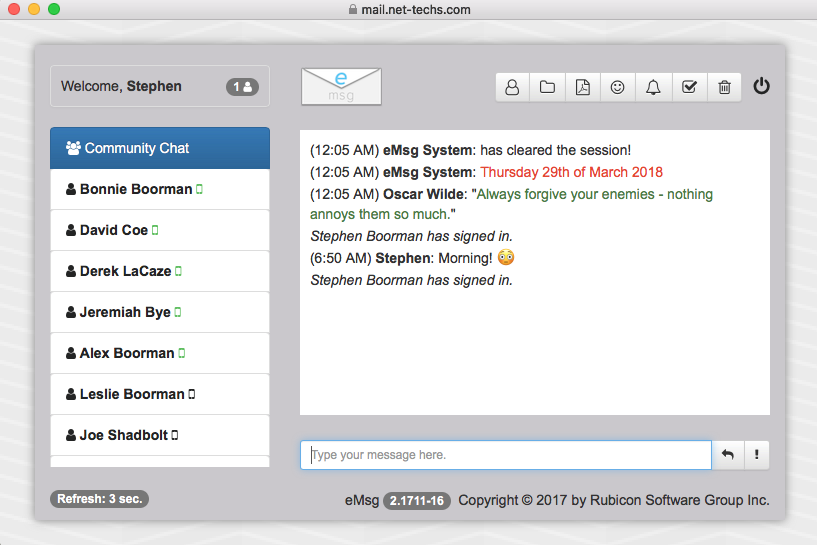
Task: Select Bonnie Boorman in contact list
Action: click(136, 189)
